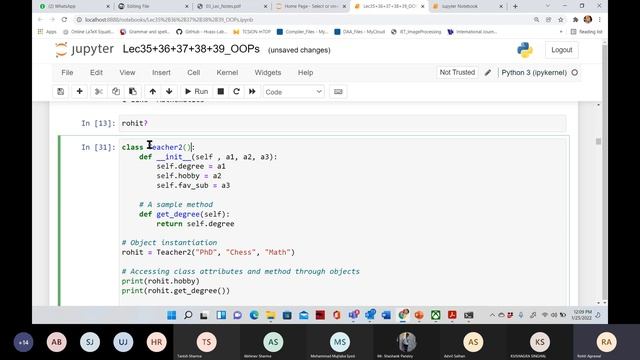Open the Kernel menu

click(227, 73)
